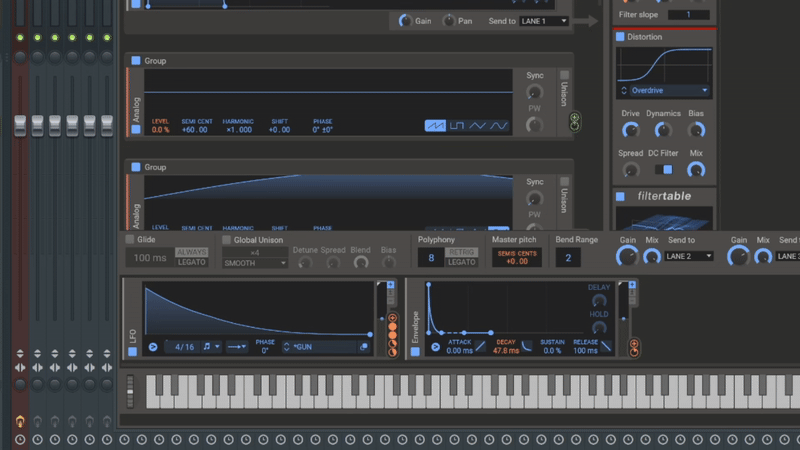Image resolution: width=800 pixels, height=450 pixels.
Task: Choose the sine waveform icon
Action: point(499,126)
